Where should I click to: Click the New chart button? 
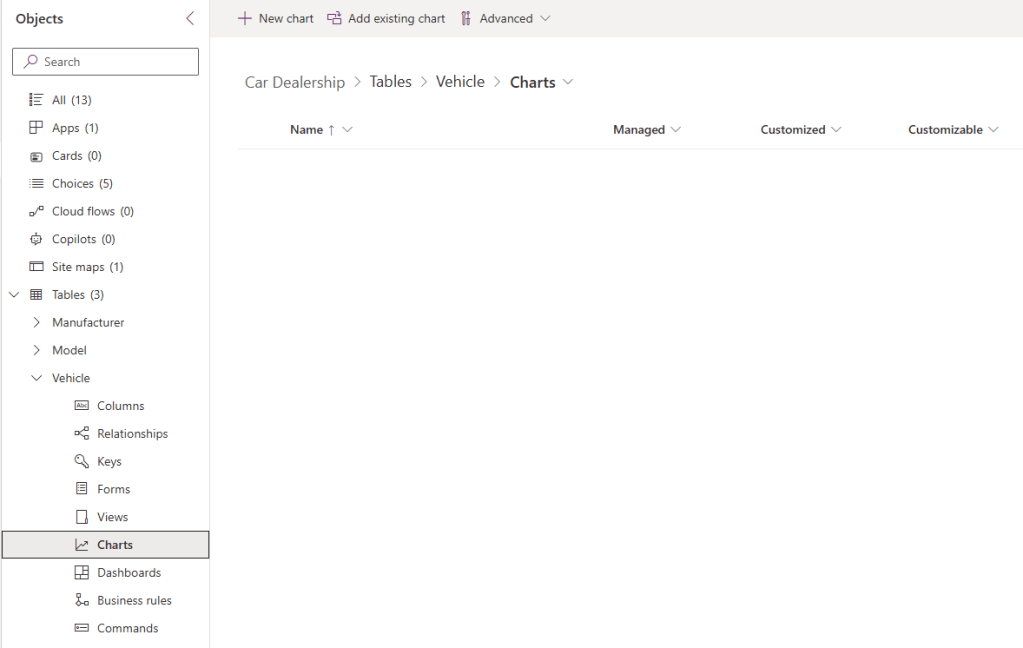coord(275,17)
